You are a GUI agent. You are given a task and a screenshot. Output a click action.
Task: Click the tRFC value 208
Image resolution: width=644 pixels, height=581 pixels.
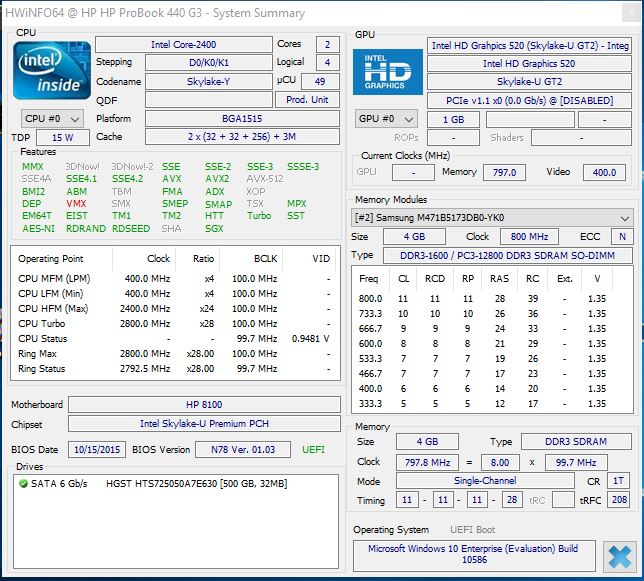(x=619, y=500)
